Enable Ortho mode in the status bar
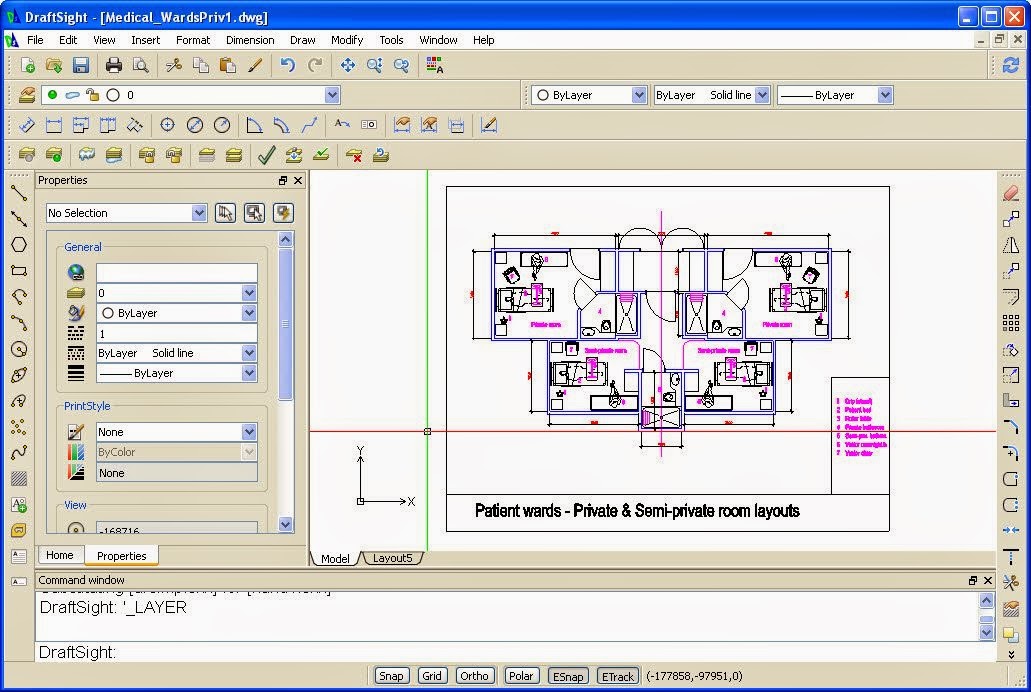 point(474,676)
